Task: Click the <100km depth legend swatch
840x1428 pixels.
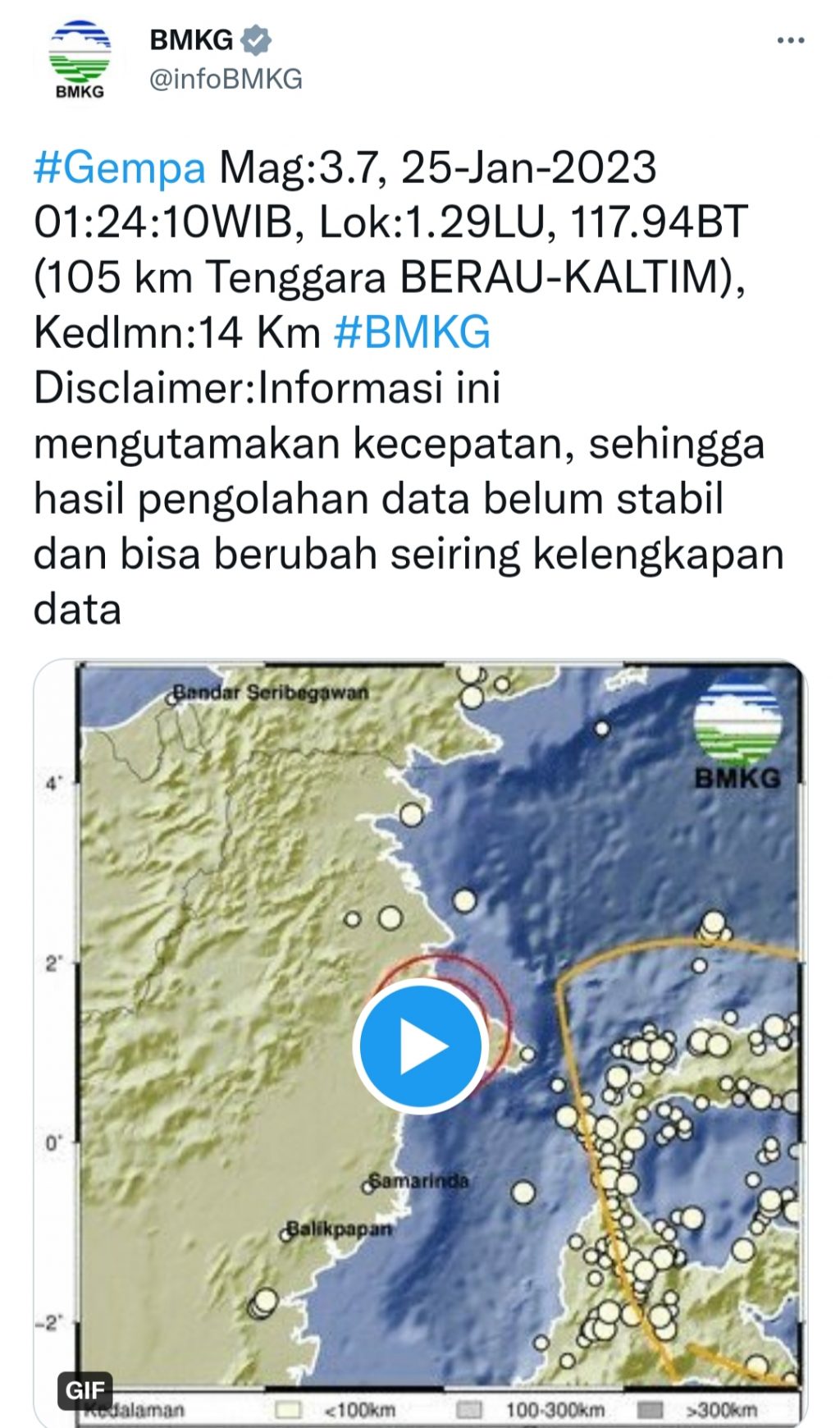Action: pos(289,1410)
